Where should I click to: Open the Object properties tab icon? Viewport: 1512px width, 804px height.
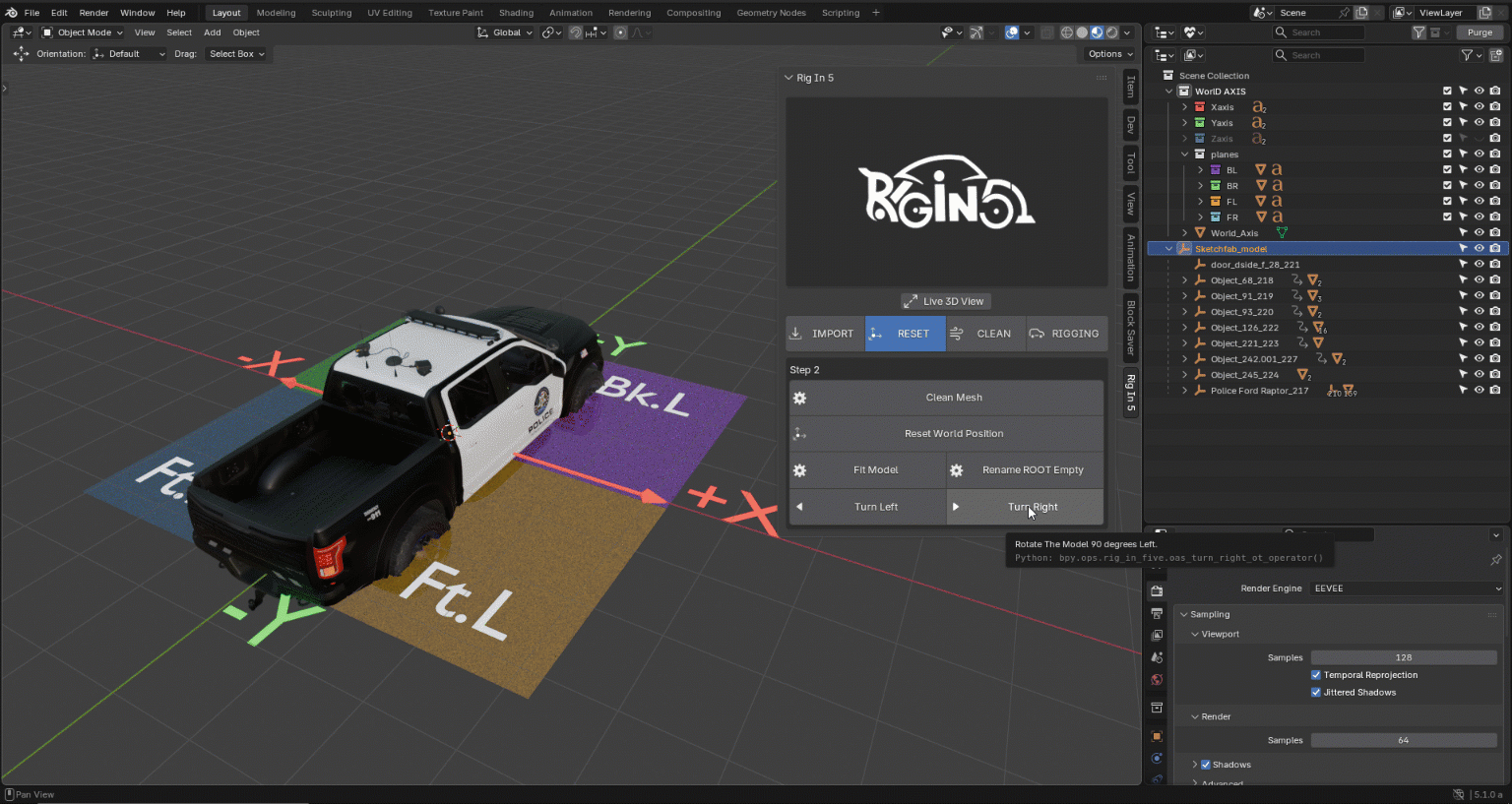tap(1157, 736)
